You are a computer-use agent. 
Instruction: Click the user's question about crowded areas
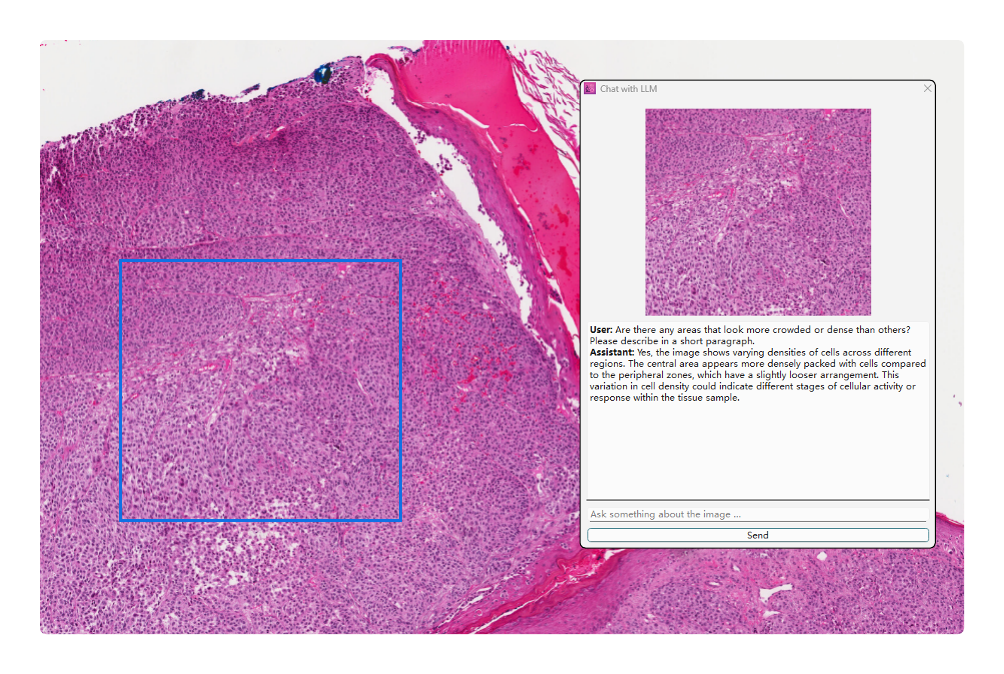click(760, 329)
